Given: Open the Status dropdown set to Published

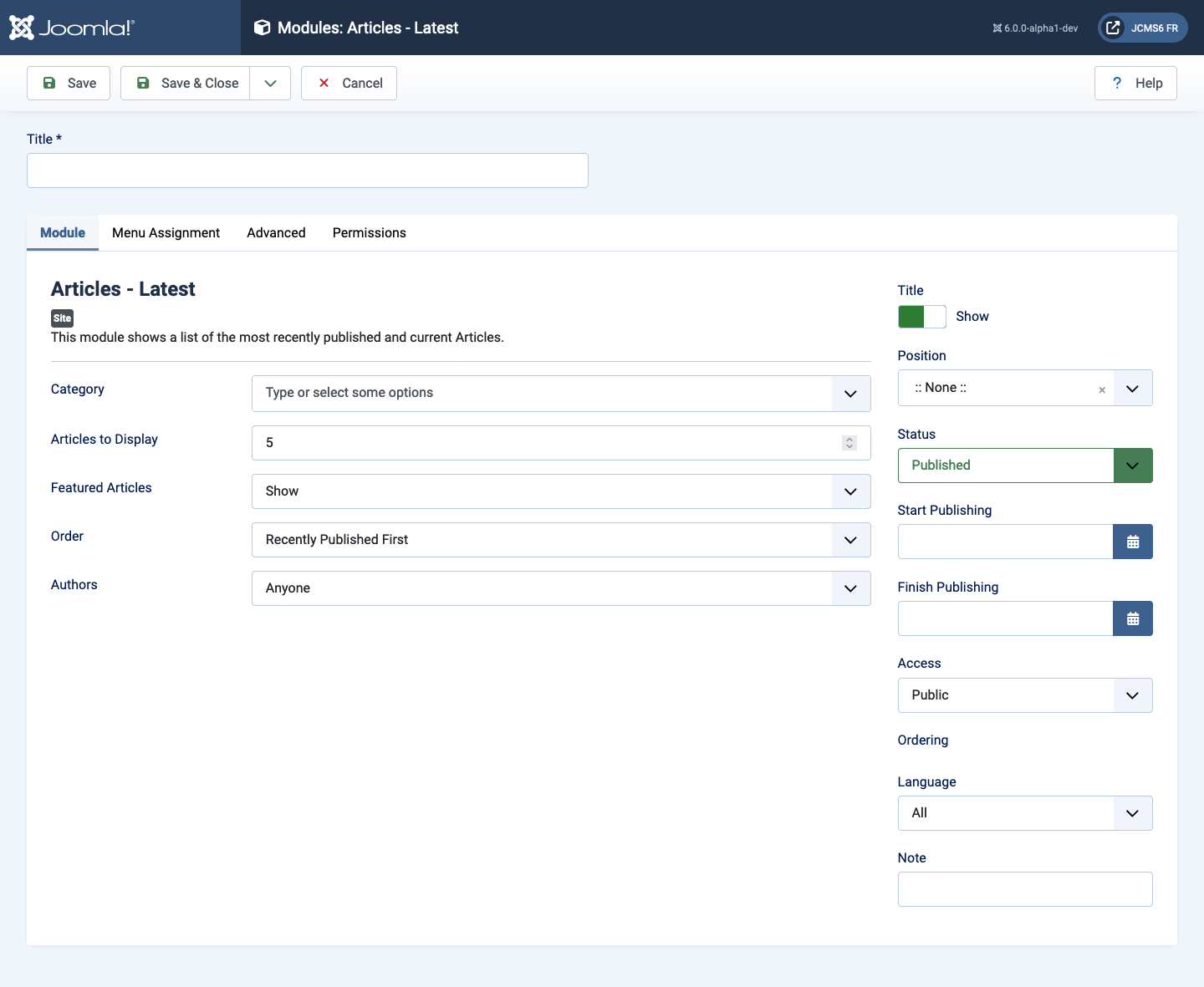Looking at the screenshot, I should [x=1025, y=466].
